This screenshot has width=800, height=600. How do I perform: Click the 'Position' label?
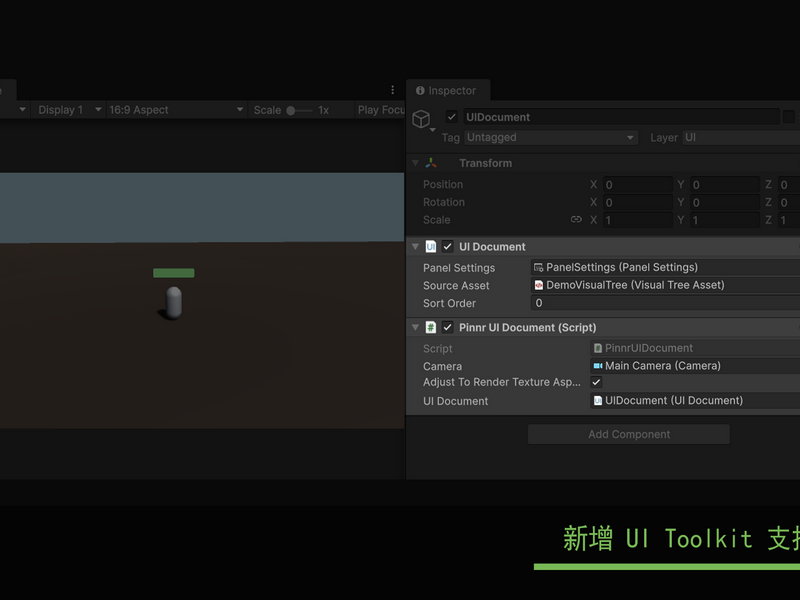(443, 184)
